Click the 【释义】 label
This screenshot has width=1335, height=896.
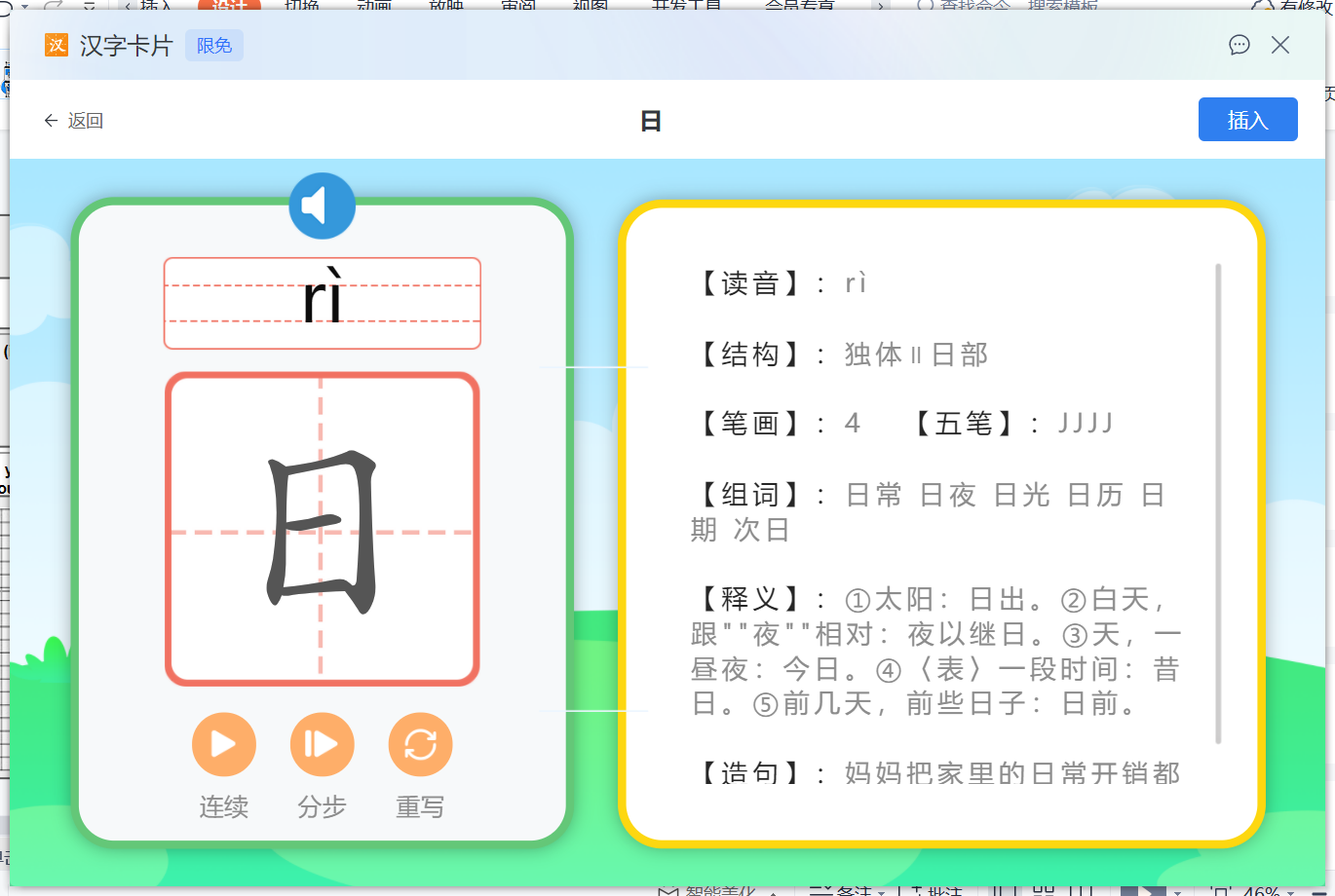tap(750, 599)
